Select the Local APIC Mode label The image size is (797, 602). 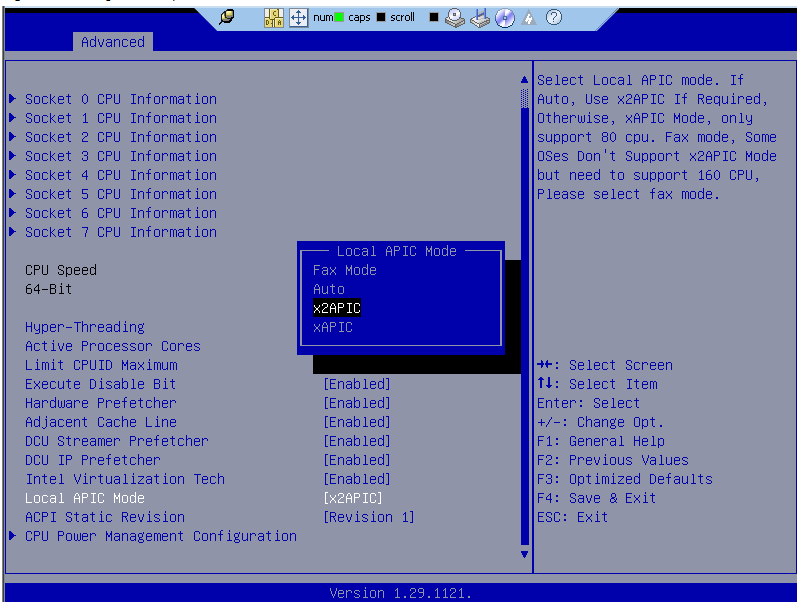[85, 498]
